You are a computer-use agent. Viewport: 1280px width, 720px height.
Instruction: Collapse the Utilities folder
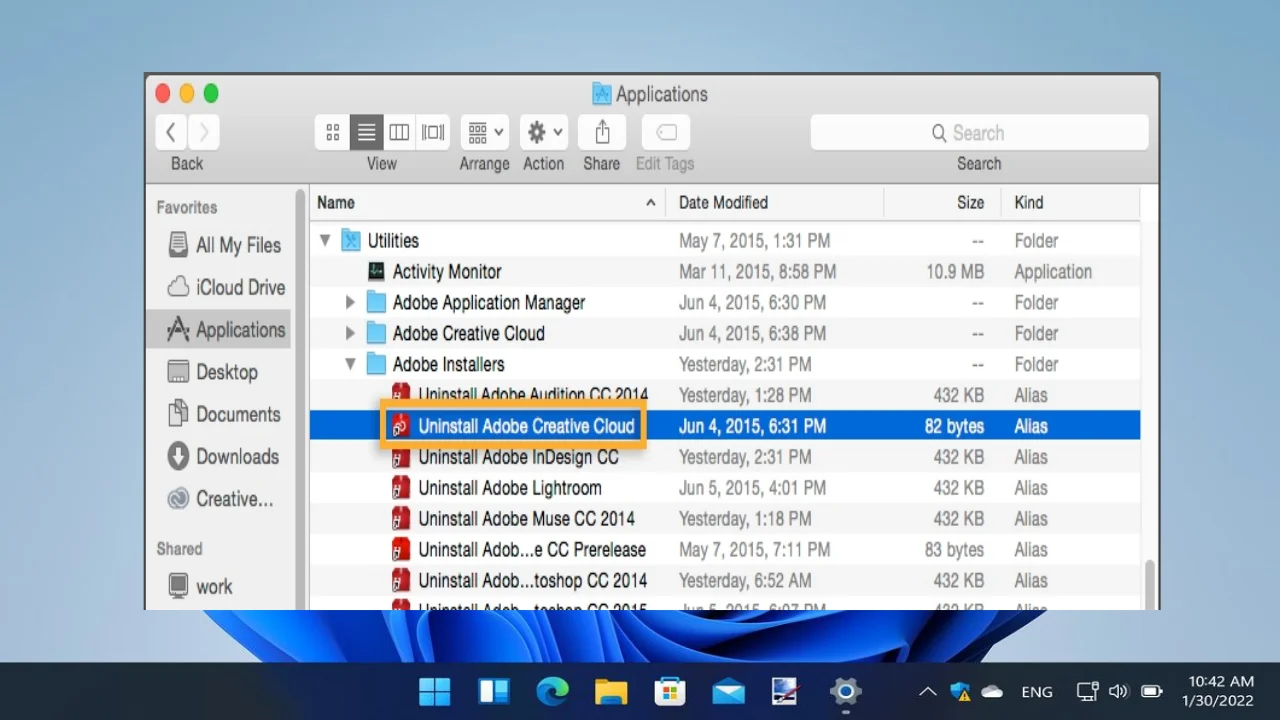coord(325,240)
